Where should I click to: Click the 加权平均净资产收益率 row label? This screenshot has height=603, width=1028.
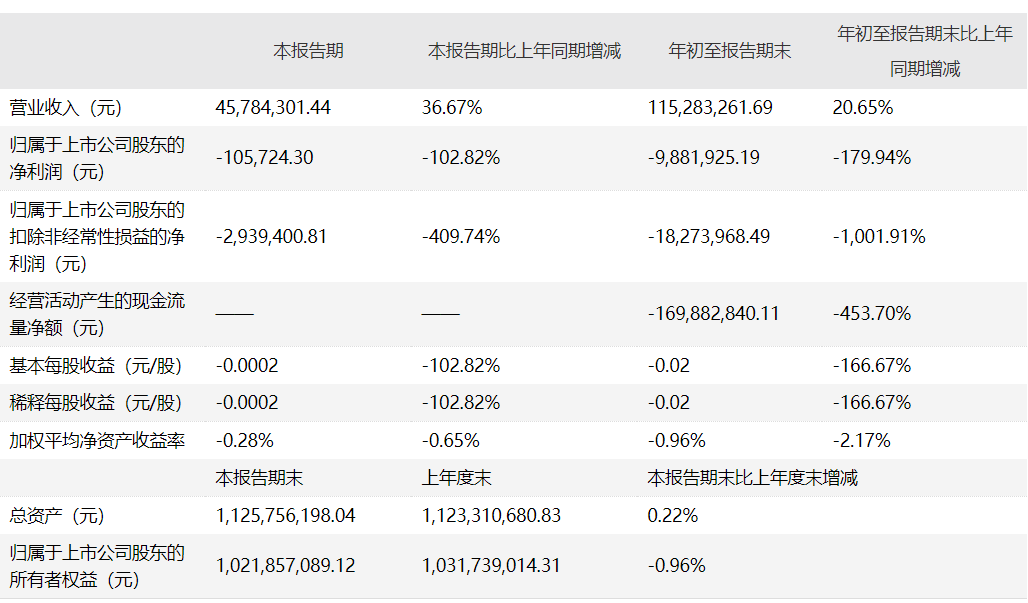[97, 440]
